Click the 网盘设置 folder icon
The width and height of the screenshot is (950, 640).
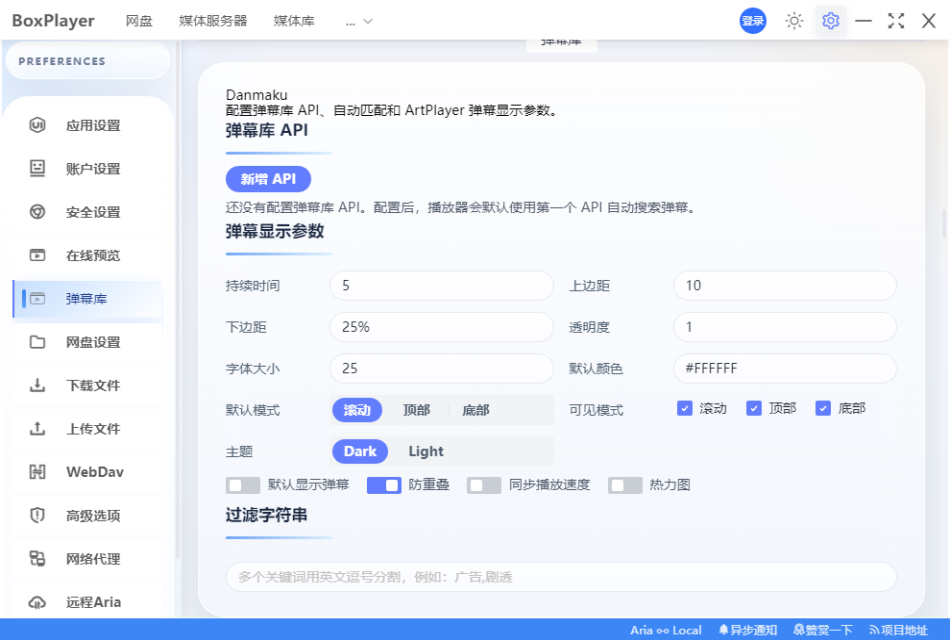coord(38,342)
